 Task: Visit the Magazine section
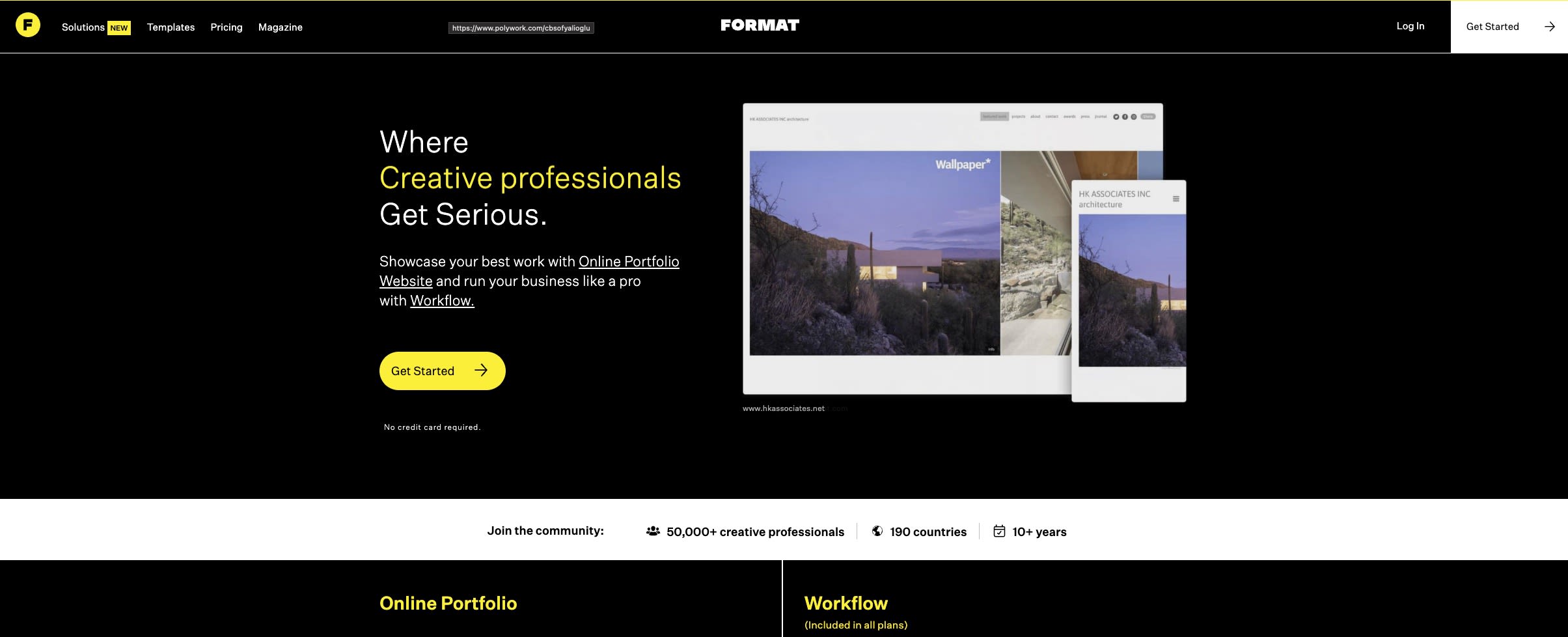(281, 27)
